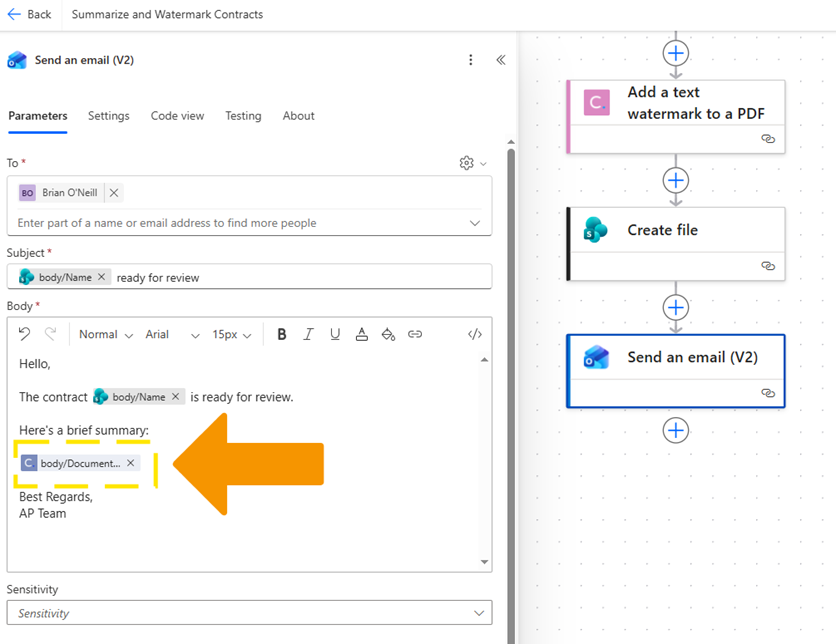Toggle italic formatting
836x644 pixels.
(308, 334)
